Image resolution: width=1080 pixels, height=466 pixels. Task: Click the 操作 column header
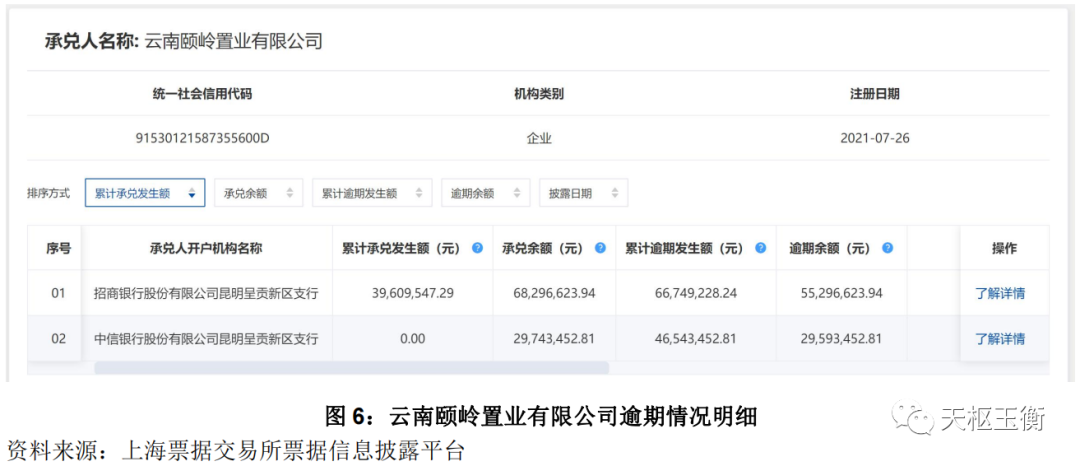pos(1003,248)
